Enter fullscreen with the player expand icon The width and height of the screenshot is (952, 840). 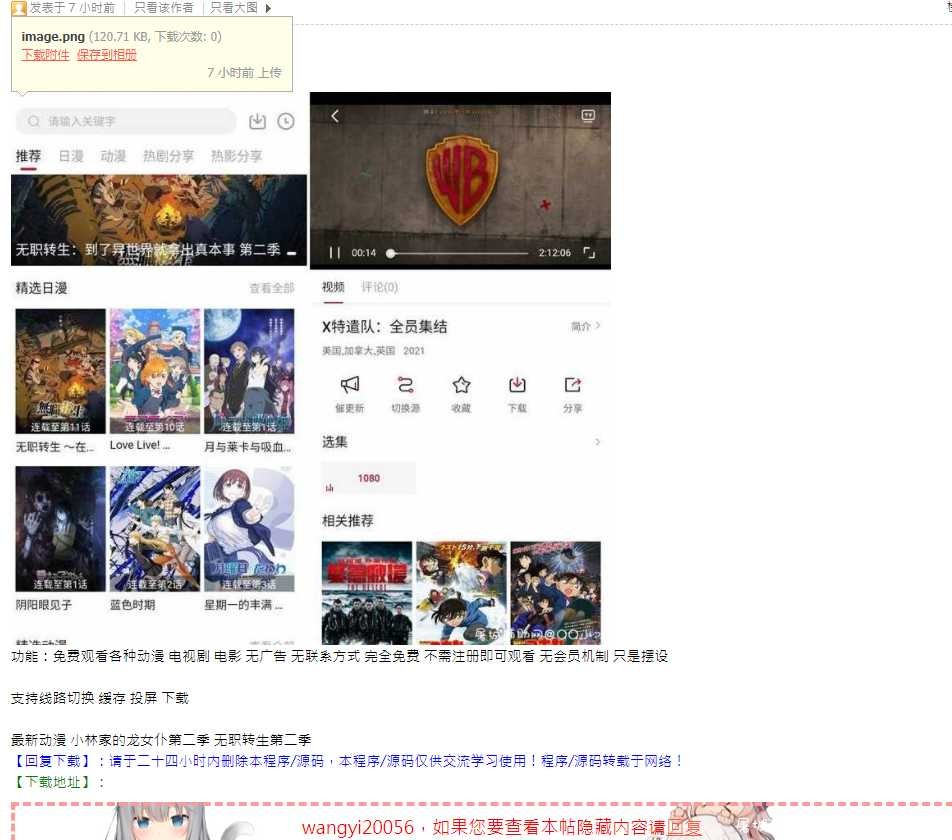589,252
